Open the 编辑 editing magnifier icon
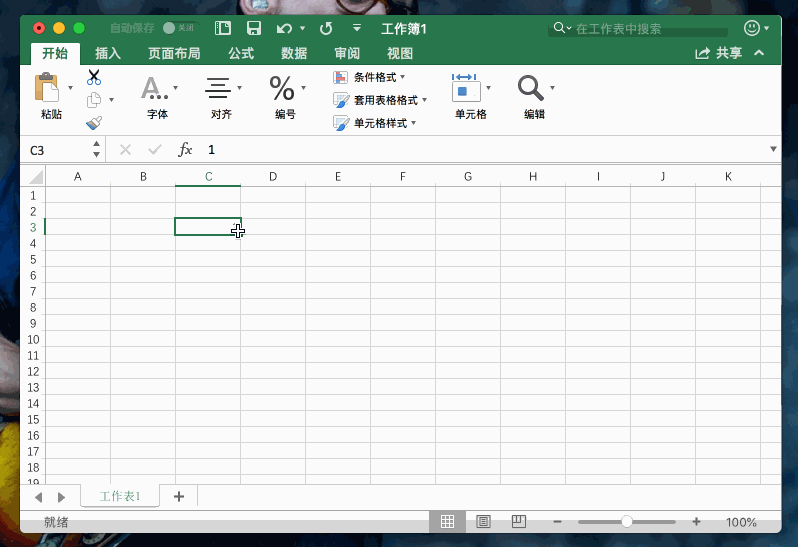The height and width of the screenshot is (547, 798). click(530, 88)
